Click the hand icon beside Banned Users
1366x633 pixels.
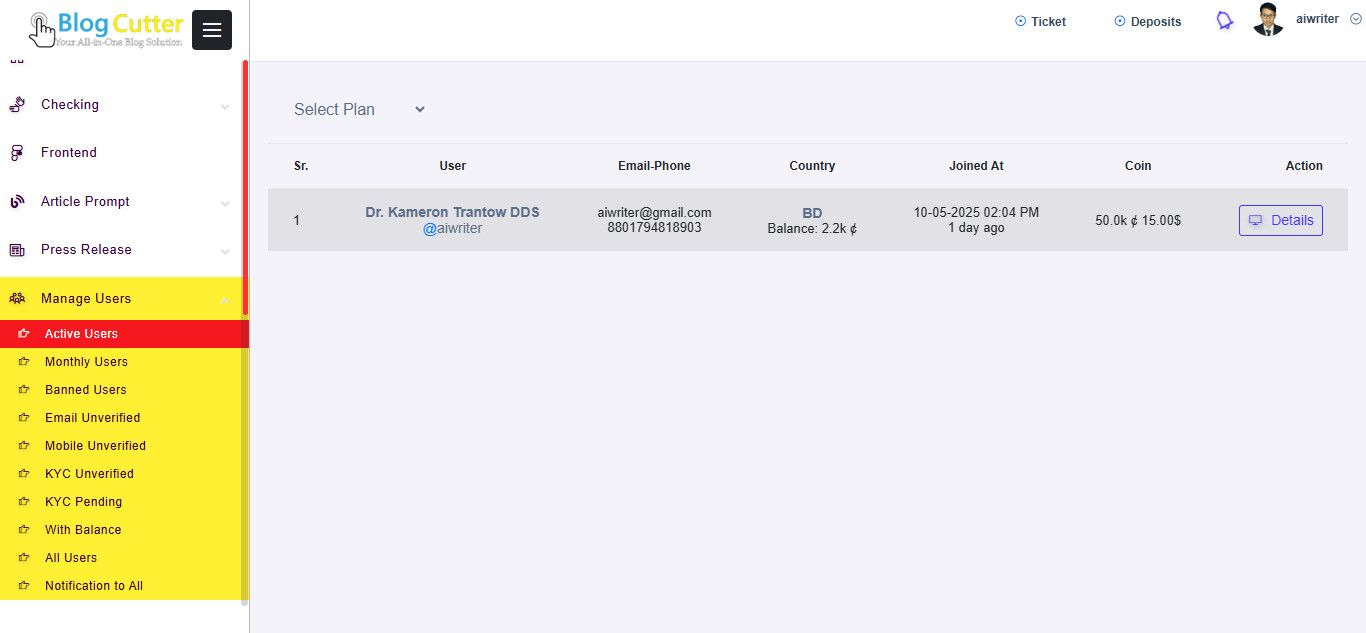pyautogui.click(x=24, y=390)
